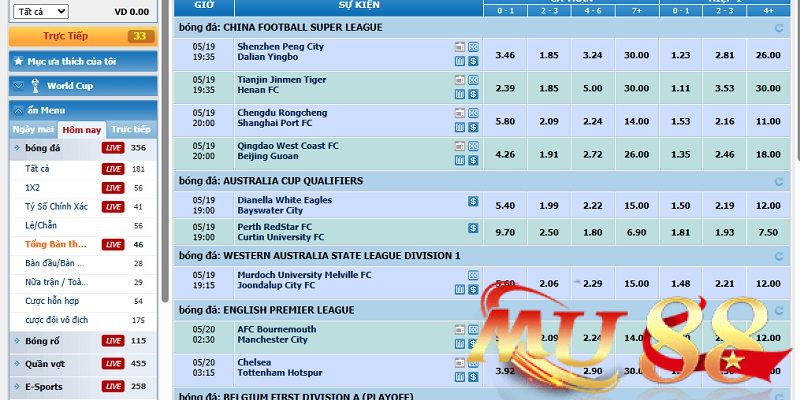Click LIVE badge next to Quần vợt
This screenshot has width=800, height=400.
(113, 364)
